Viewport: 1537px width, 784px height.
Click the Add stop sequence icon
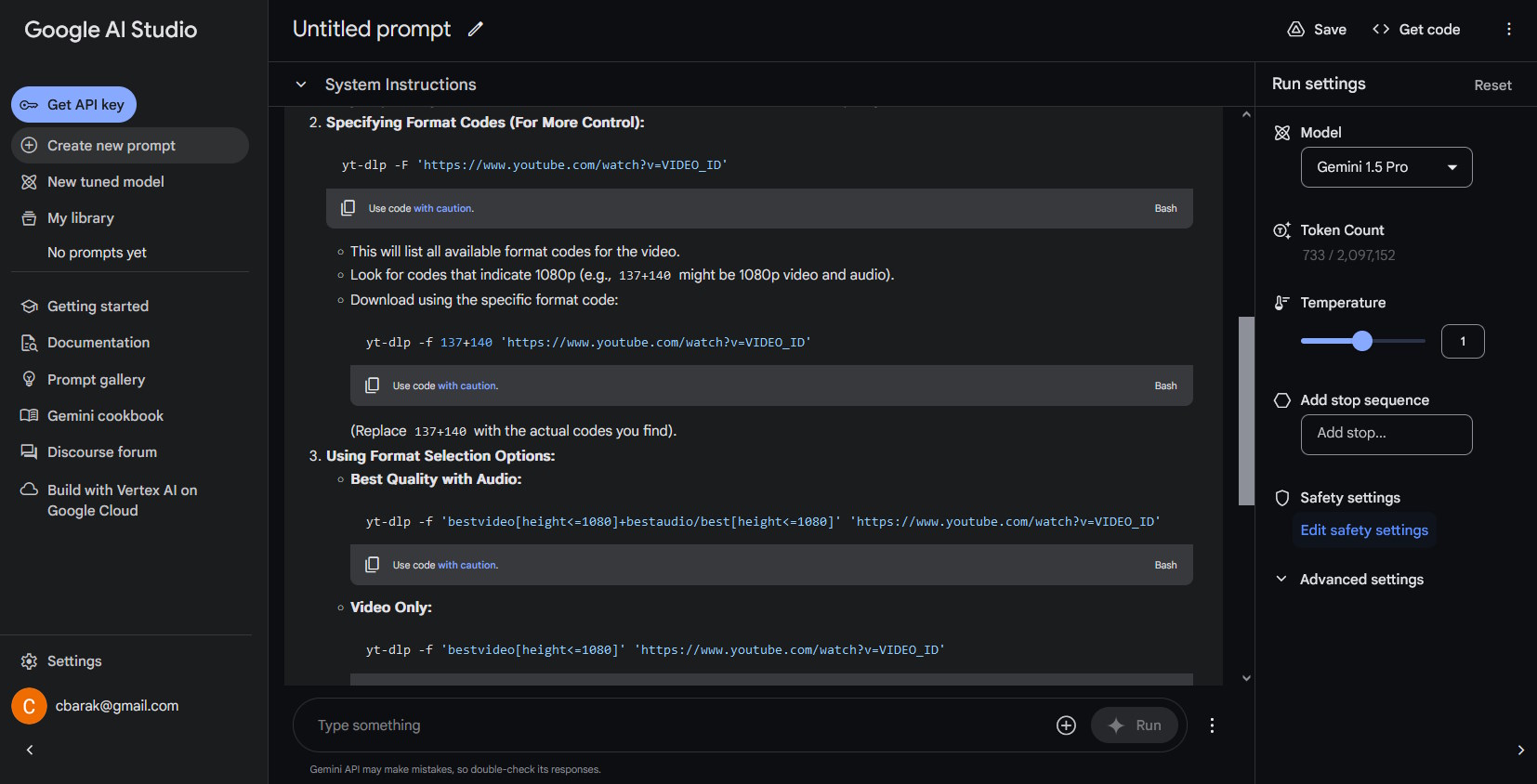point(1281,400)
